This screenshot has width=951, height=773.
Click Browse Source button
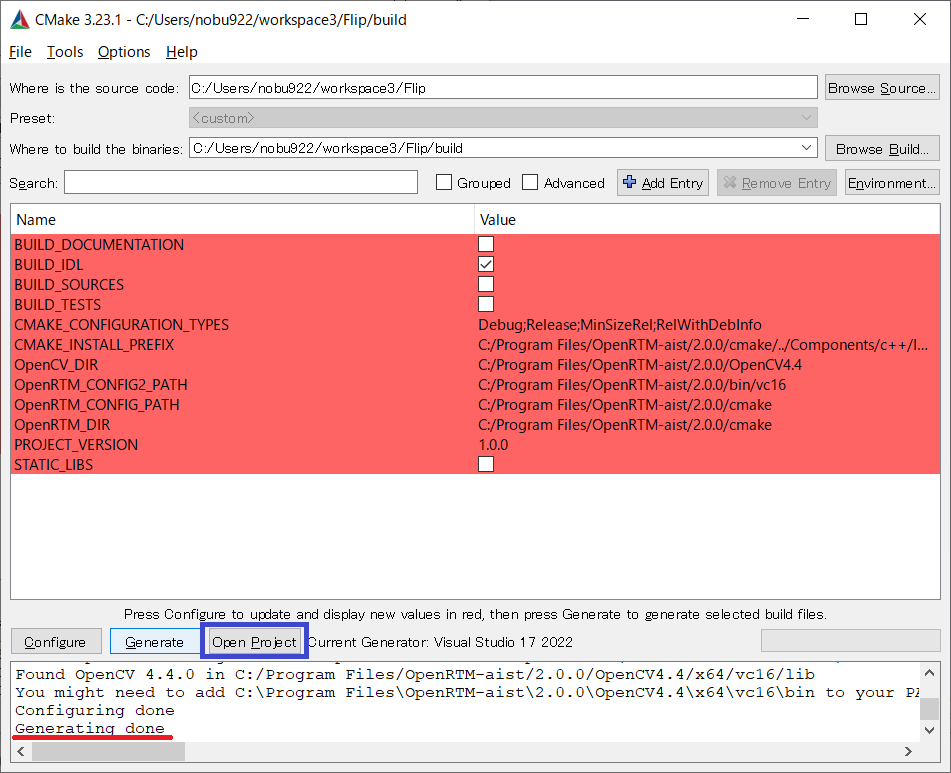(882, 88)
